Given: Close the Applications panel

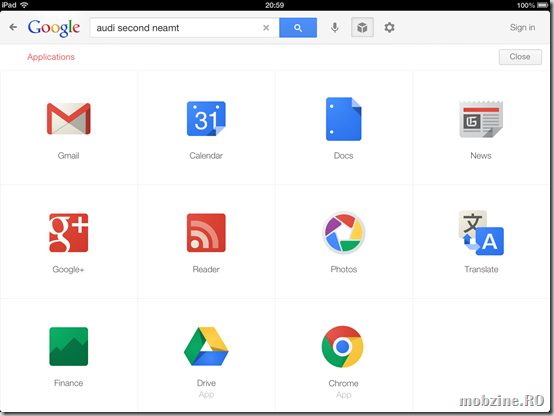Looking at the screenshot, I should click(520, 57).
